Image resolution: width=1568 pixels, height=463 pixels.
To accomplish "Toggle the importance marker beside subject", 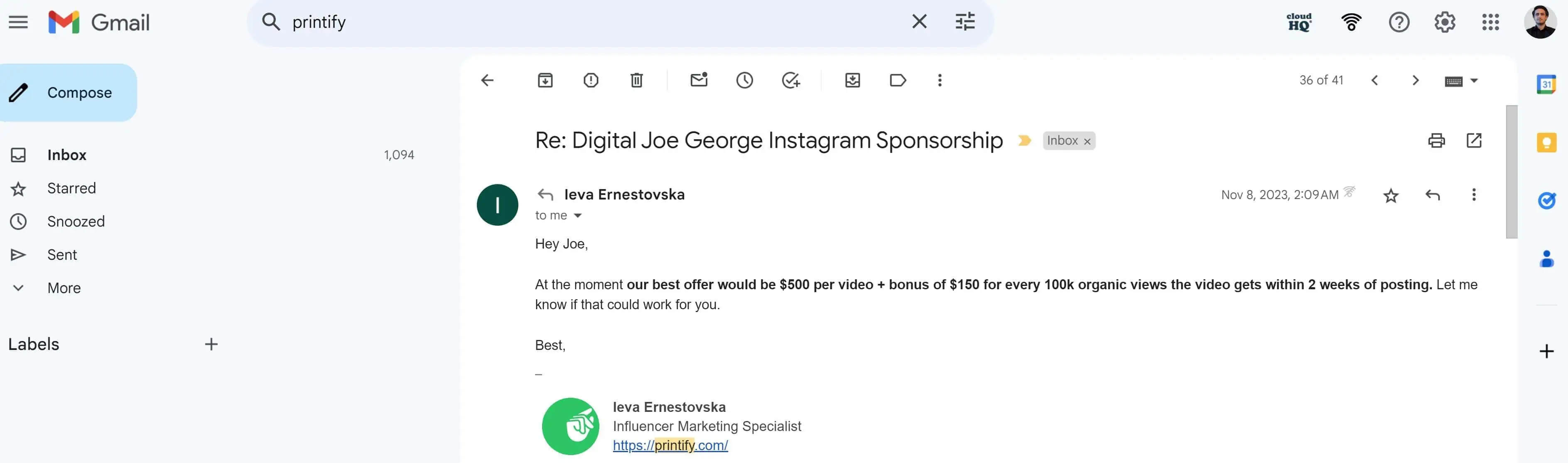I will 1024,141.
